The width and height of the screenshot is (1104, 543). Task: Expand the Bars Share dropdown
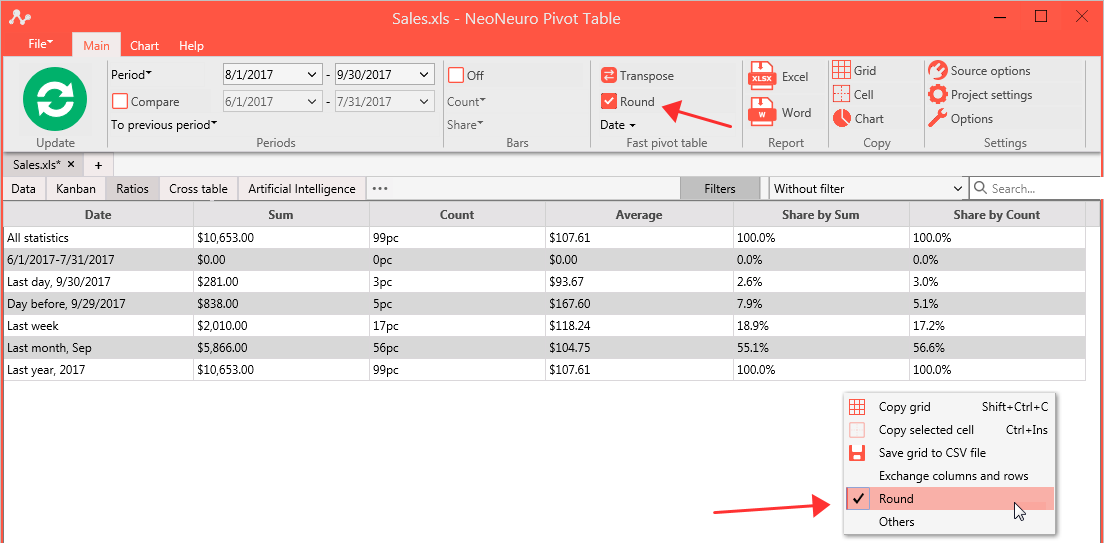tap(465, 125)
